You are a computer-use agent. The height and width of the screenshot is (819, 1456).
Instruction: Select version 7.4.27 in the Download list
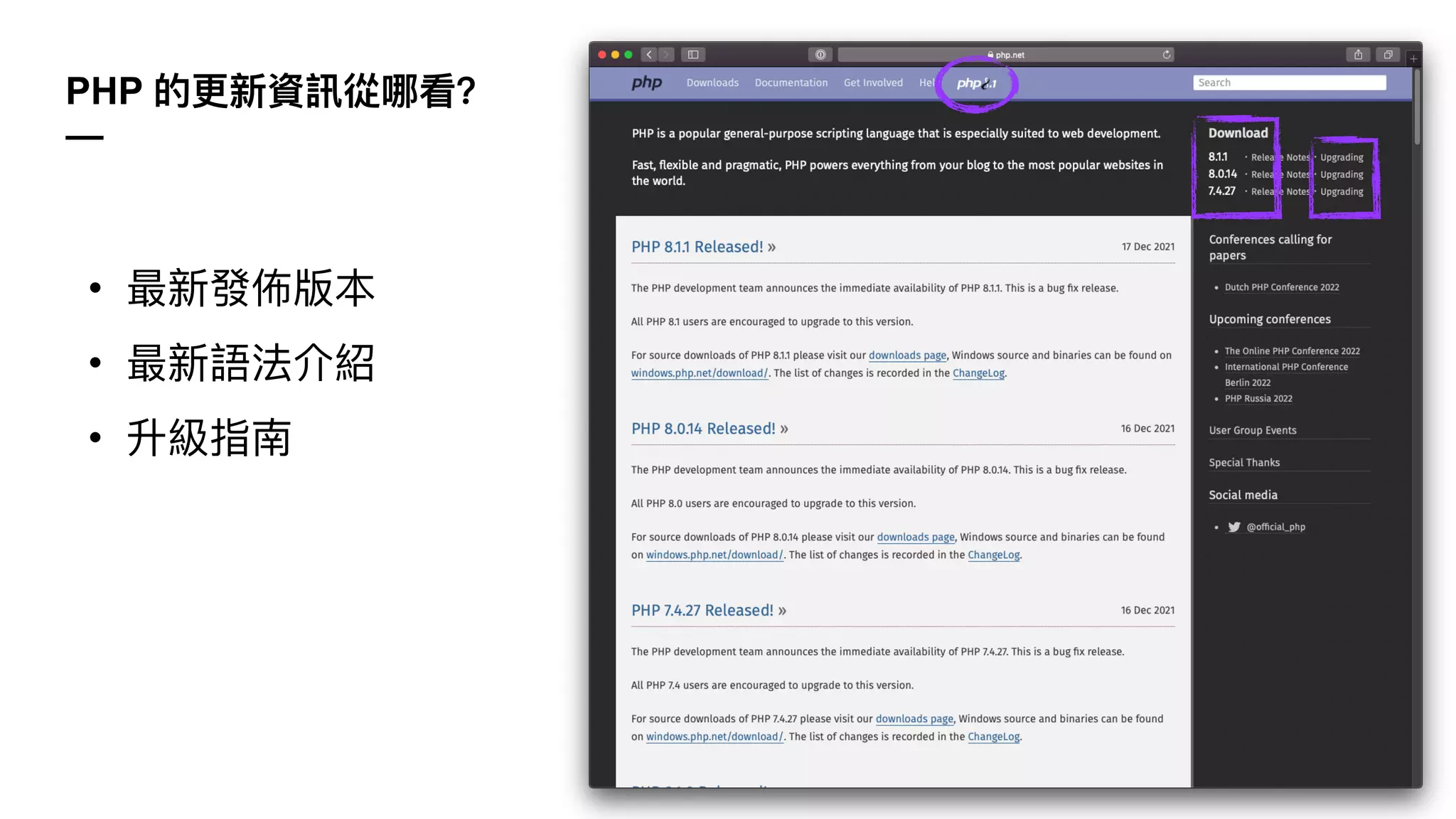pyautogui.click(x=1221, y=191)
